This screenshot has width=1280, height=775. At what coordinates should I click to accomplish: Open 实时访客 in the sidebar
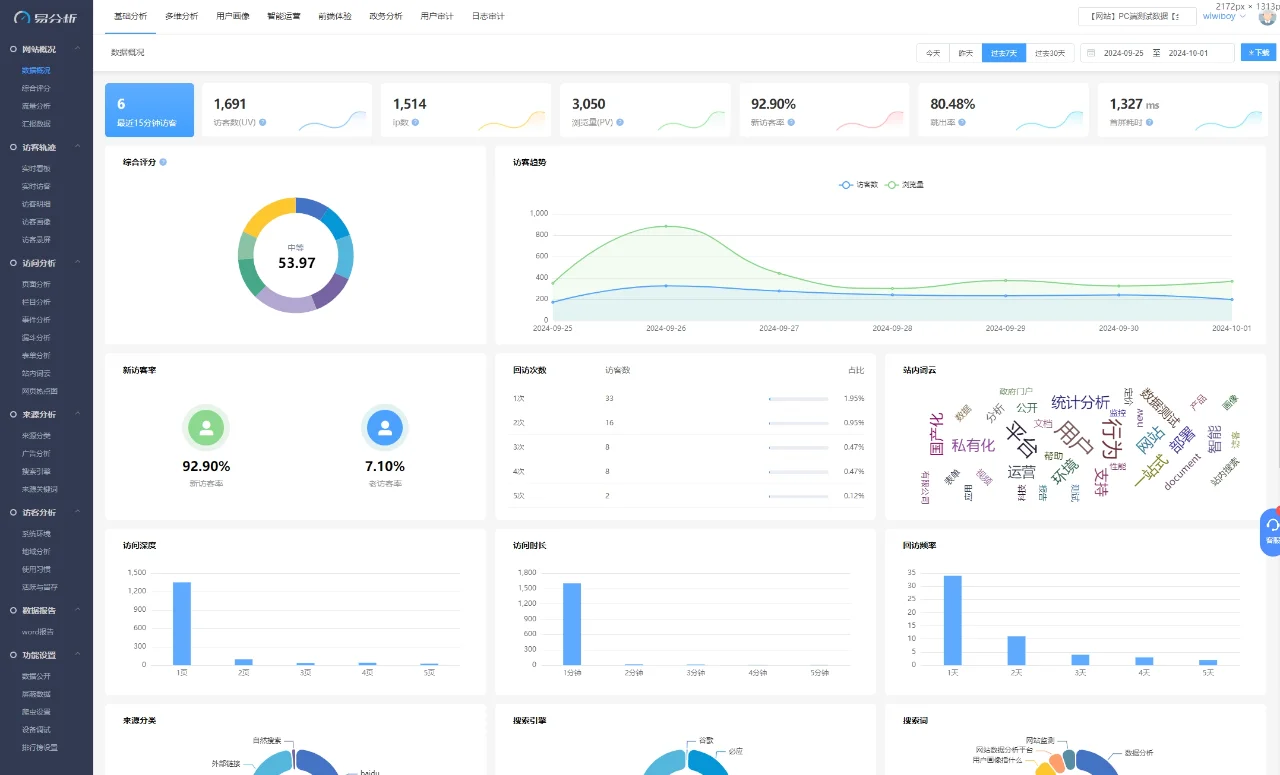(x=36, y=186)
